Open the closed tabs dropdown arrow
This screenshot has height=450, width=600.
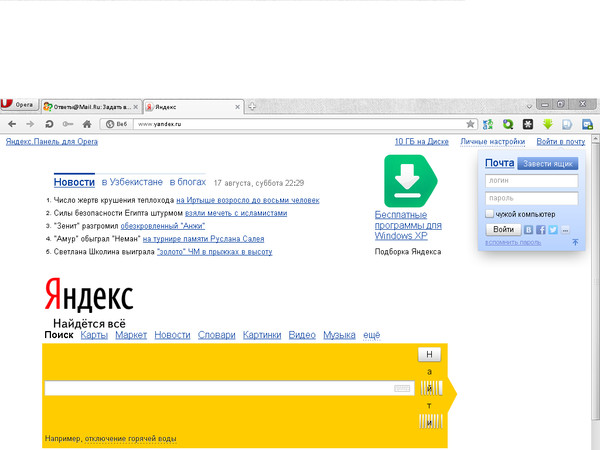[x=529, y=106]
